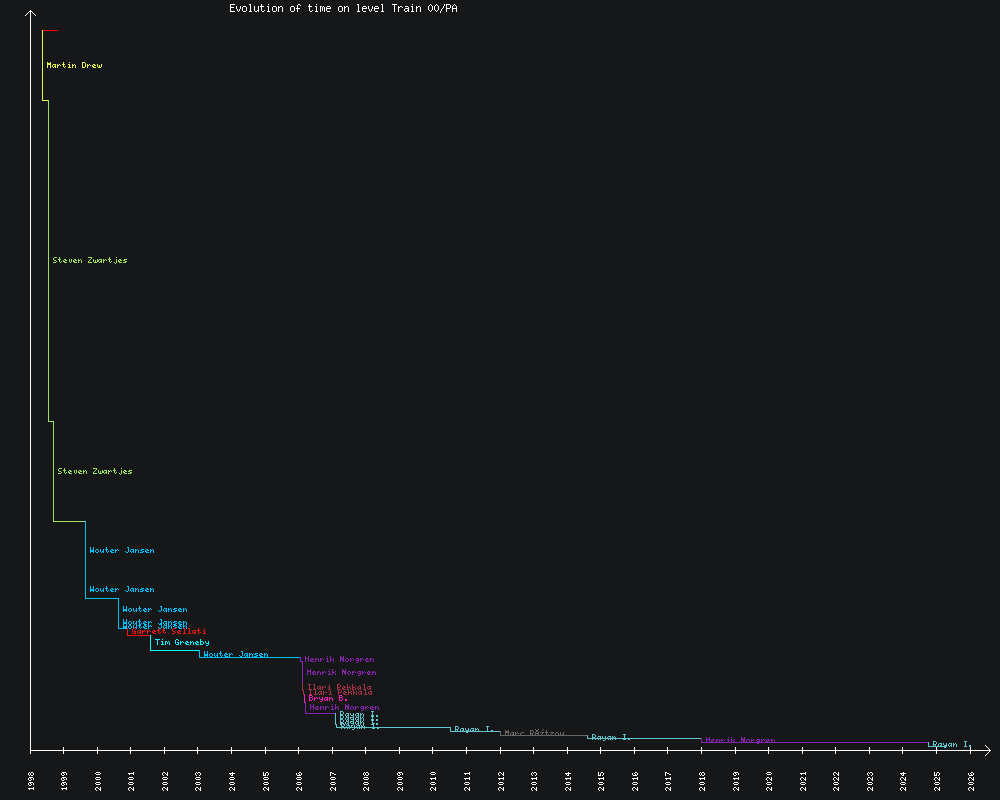This screenshot has height=800, width=1000.
Task: Select the red Garrett Sellati label
Action: coord(170,632)
